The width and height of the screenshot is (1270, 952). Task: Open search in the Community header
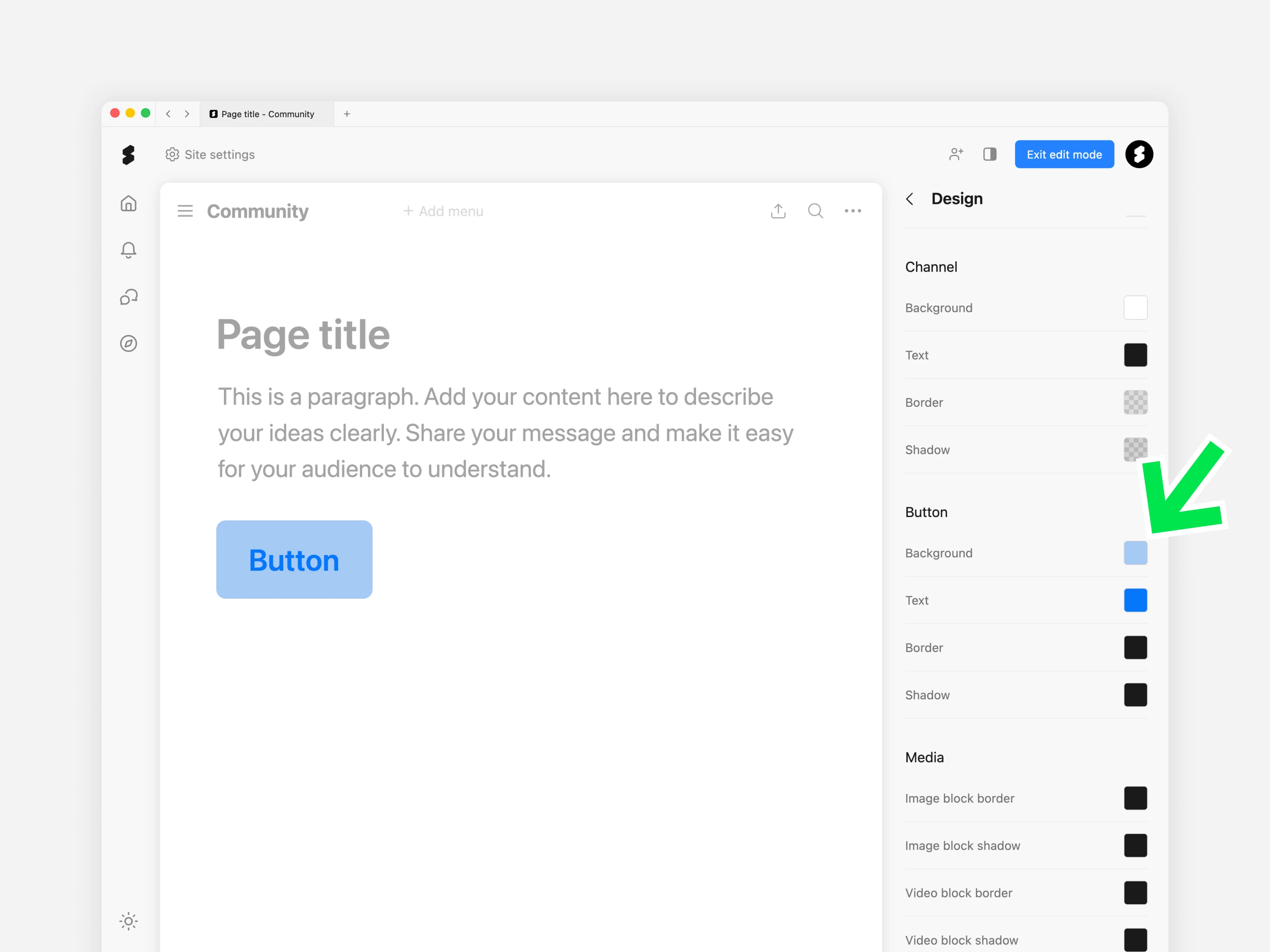click(815, 211)
